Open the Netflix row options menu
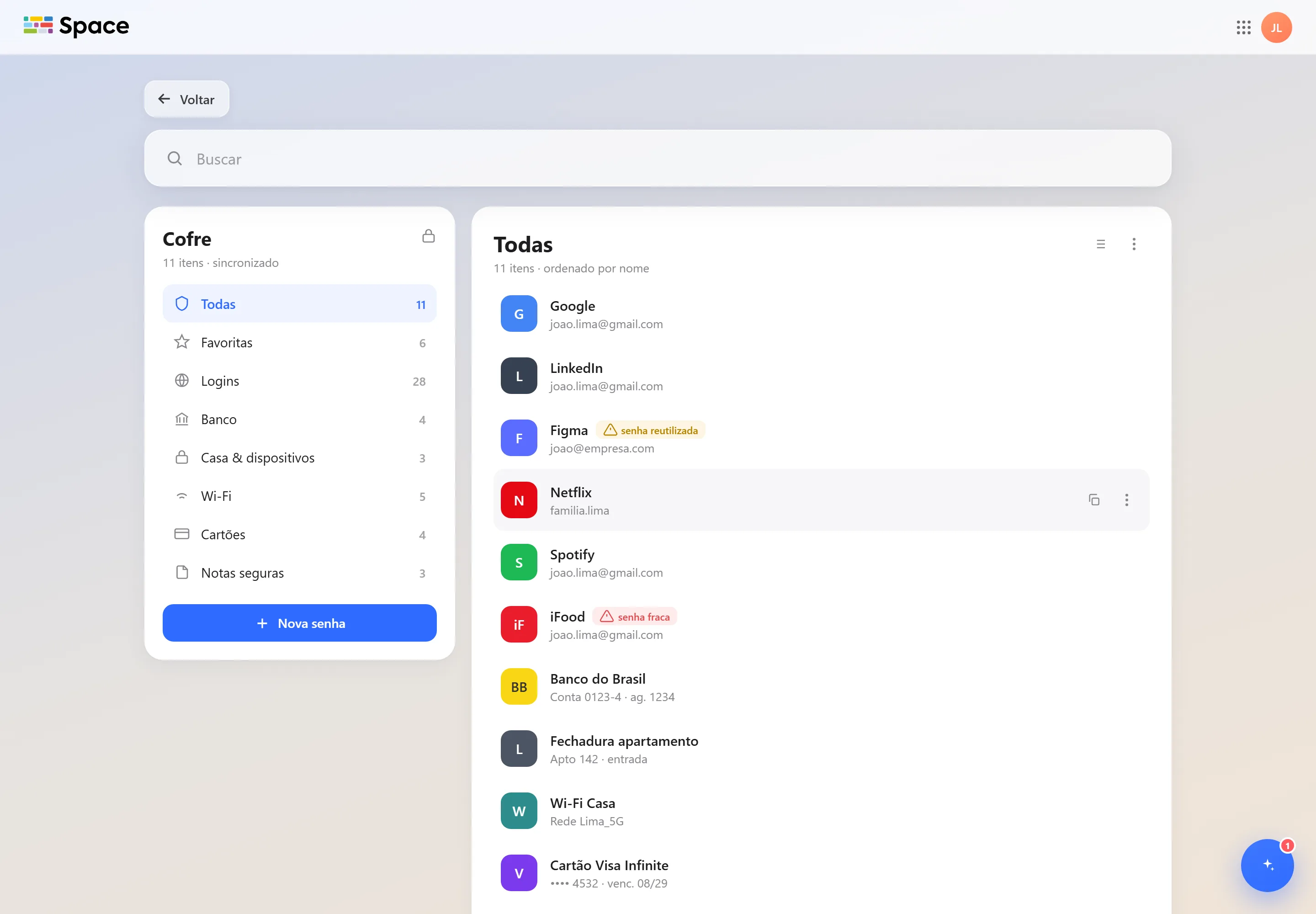 [x=1126, y=500]
